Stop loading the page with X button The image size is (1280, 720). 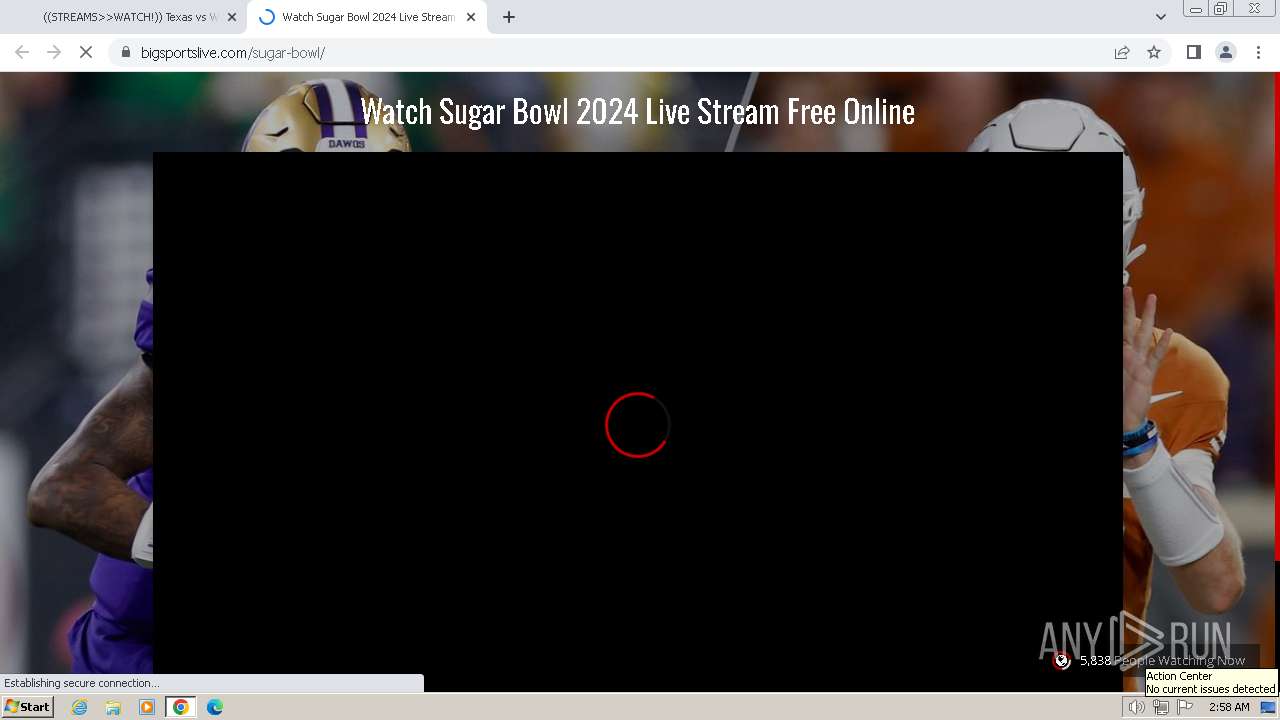tap(86, 52)
